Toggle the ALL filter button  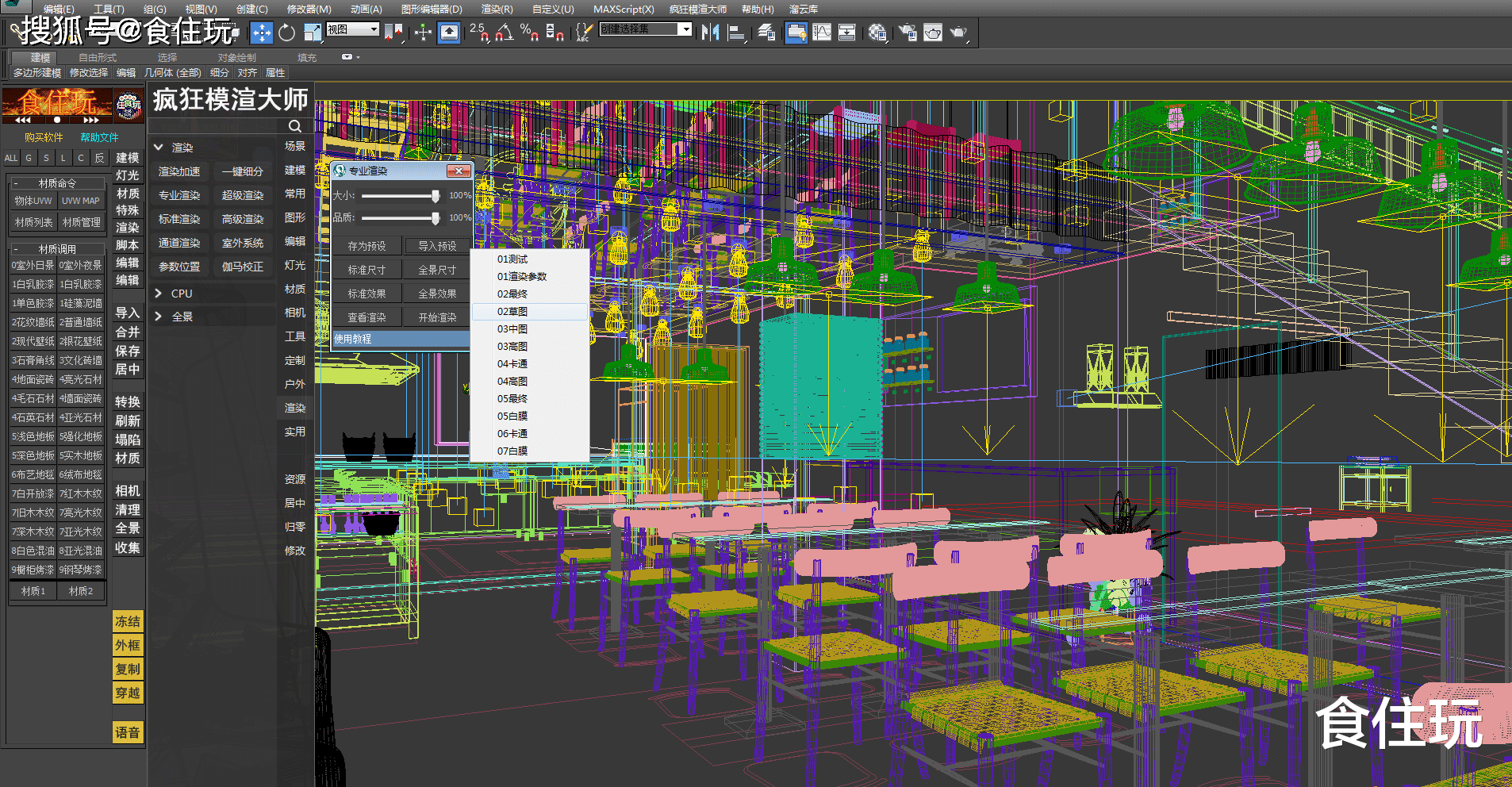click(11, 158)
